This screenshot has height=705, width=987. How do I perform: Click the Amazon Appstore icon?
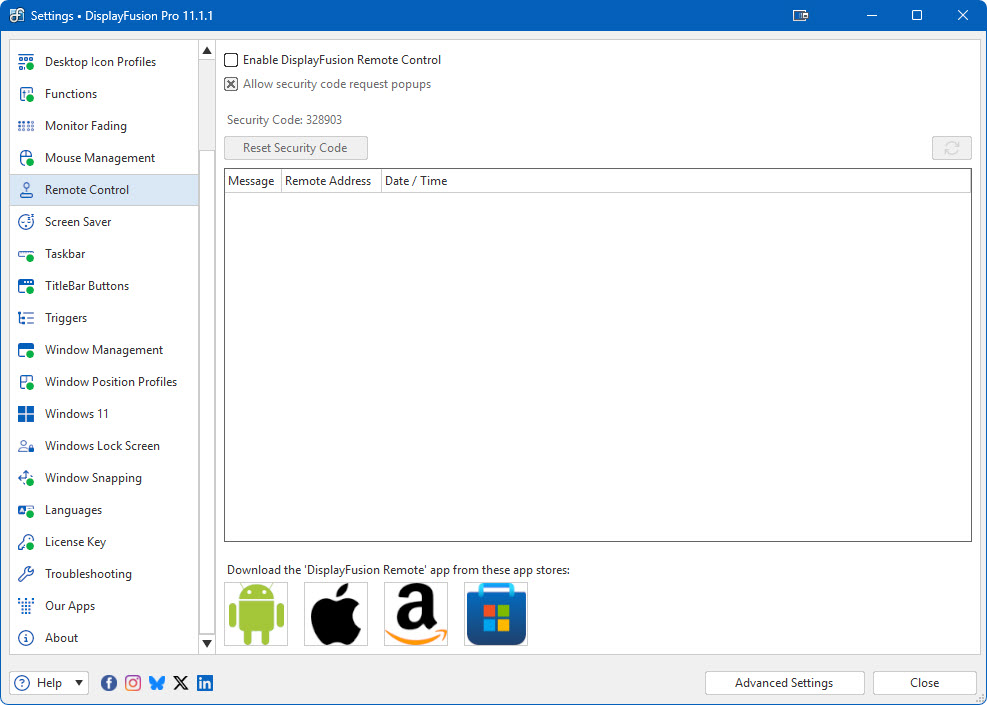pos(416,614)
